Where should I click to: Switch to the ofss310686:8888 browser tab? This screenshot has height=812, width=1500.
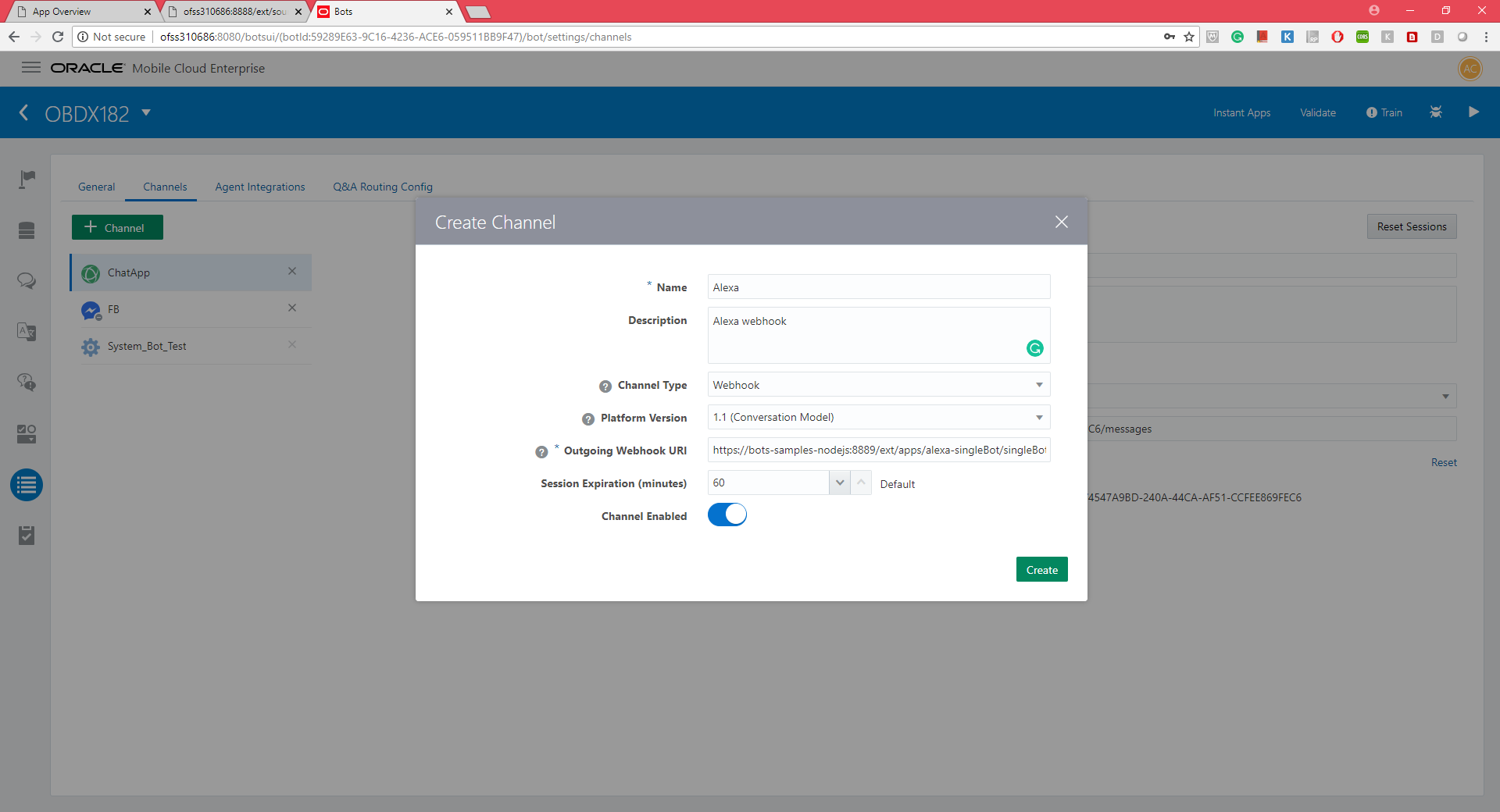pyautogui.click(x=233, y=12)
